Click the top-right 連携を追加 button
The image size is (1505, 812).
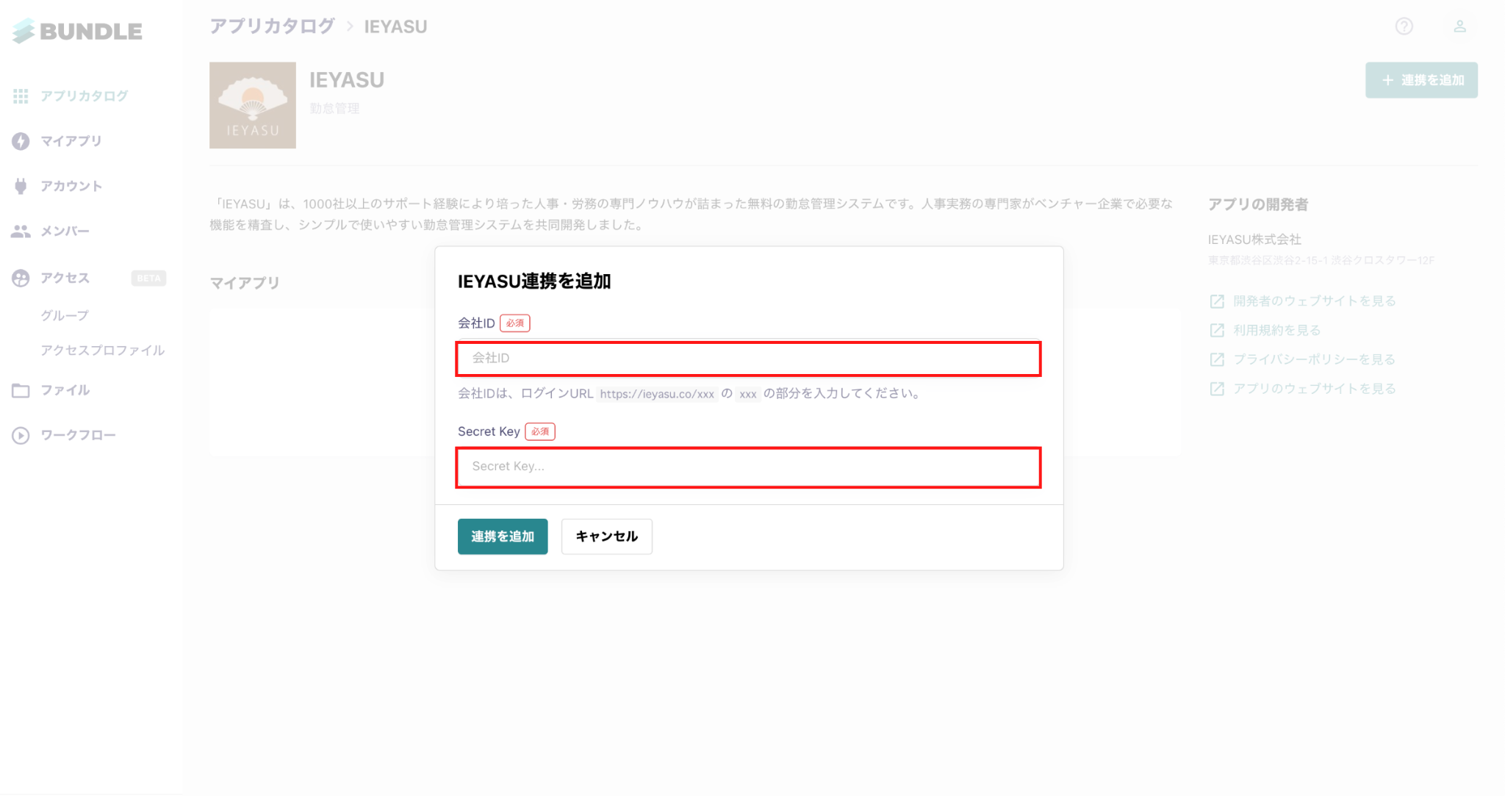1421,80
